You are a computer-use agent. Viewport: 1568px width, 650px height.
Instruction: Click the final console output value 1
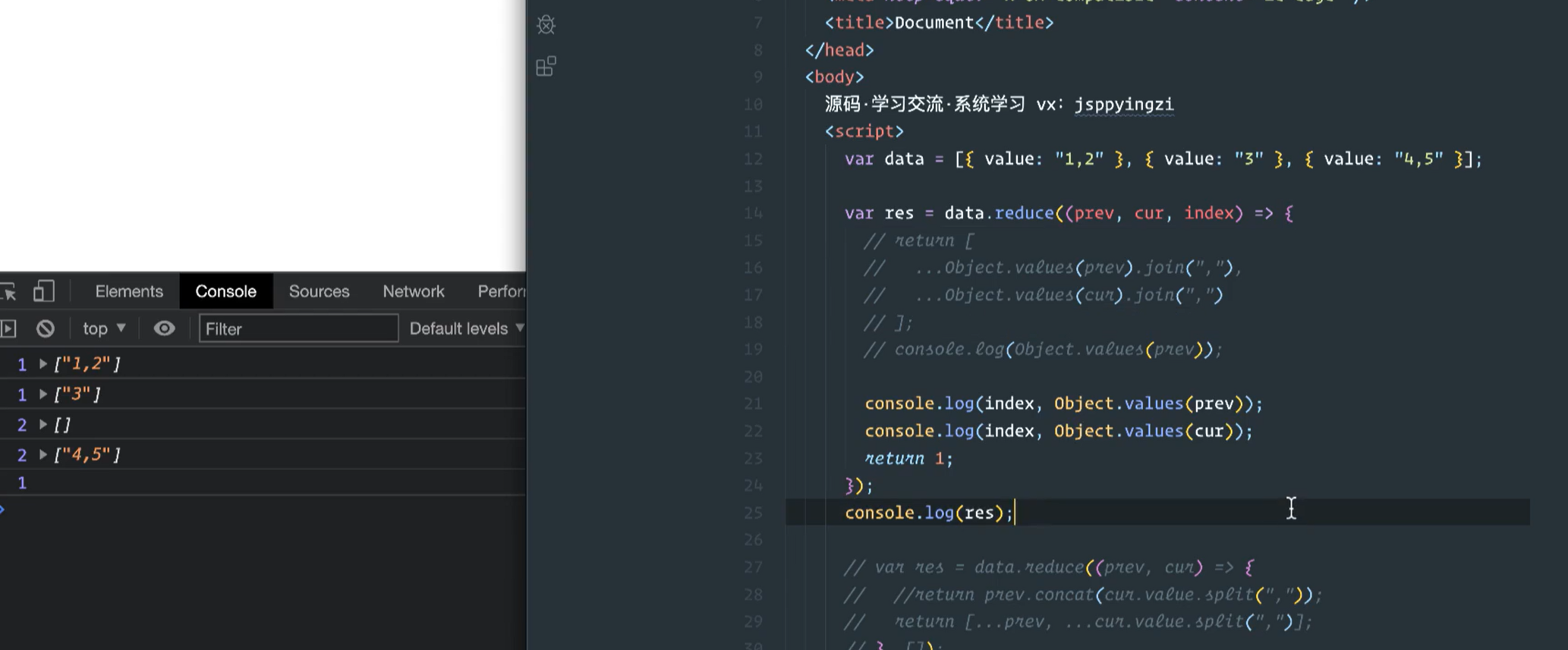pyautogui.click(x=22, y=483)
